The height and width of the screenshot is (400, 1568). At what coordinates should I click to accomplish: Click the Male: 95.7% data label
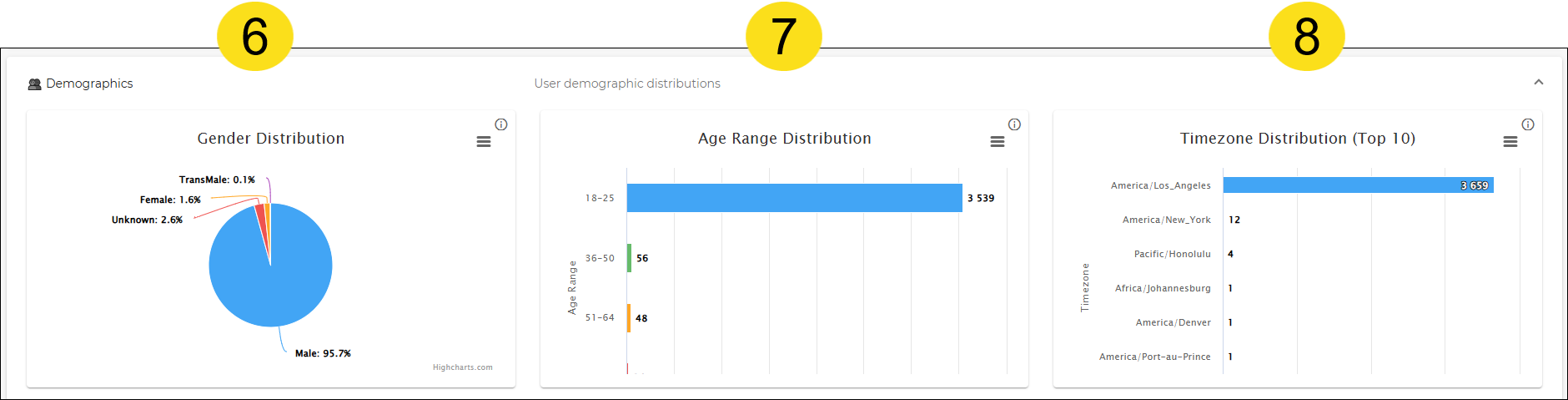coord(323,354)
